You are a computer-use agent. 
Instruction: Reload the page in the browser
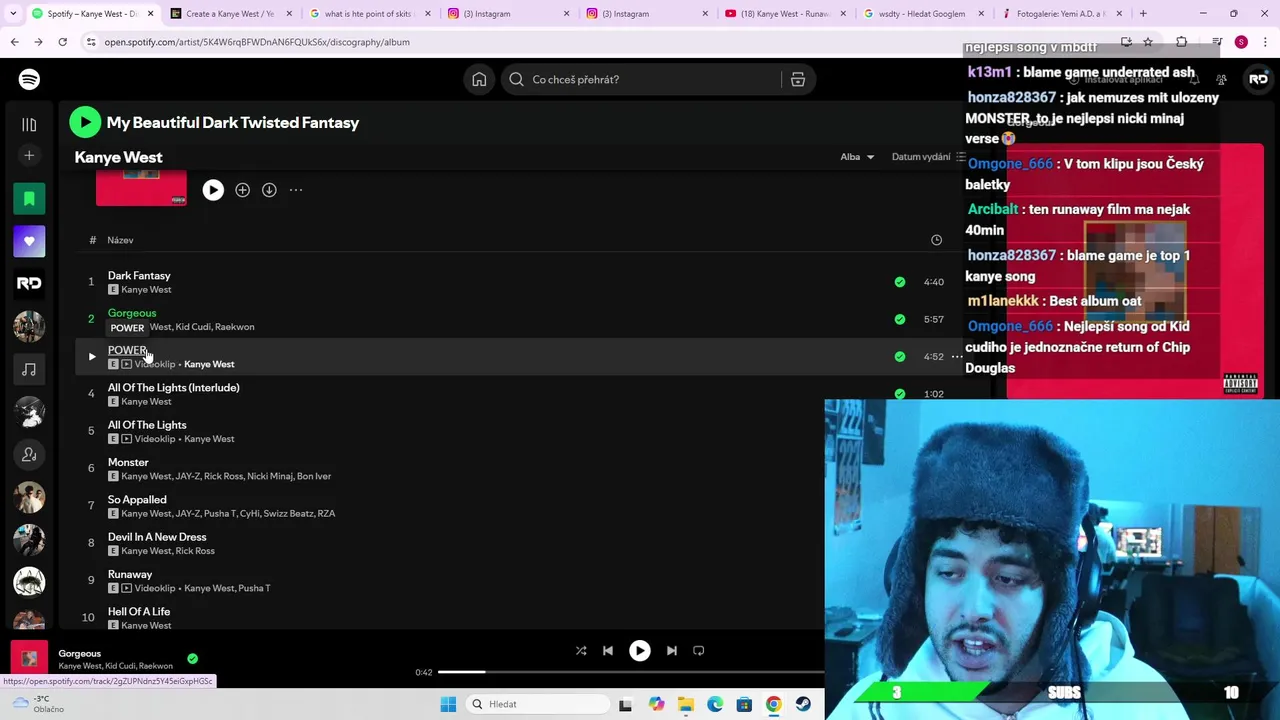[62, 42]
